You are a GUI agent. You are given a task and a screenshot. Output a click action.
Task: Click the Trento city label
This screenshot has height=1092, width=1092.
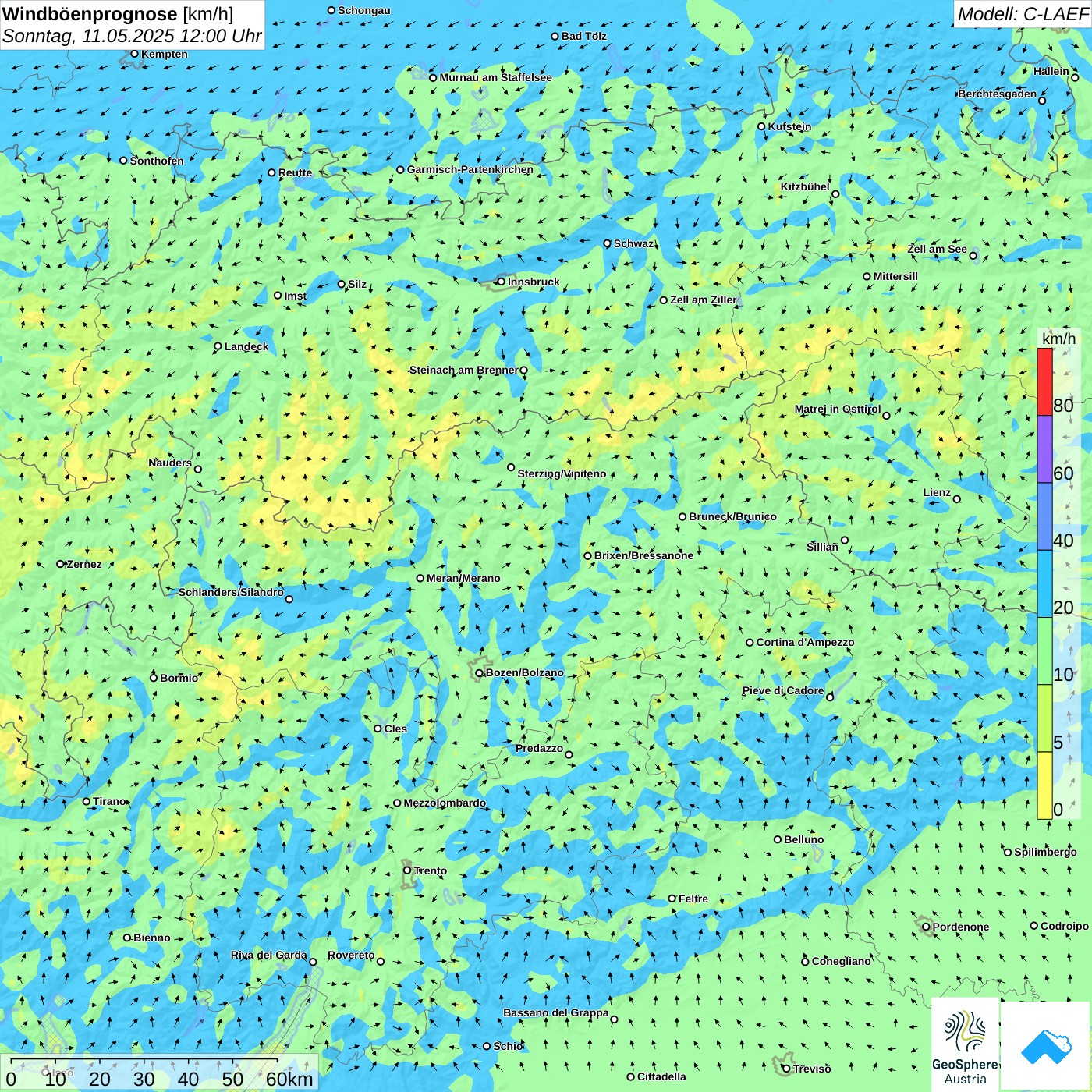point(431,870)
